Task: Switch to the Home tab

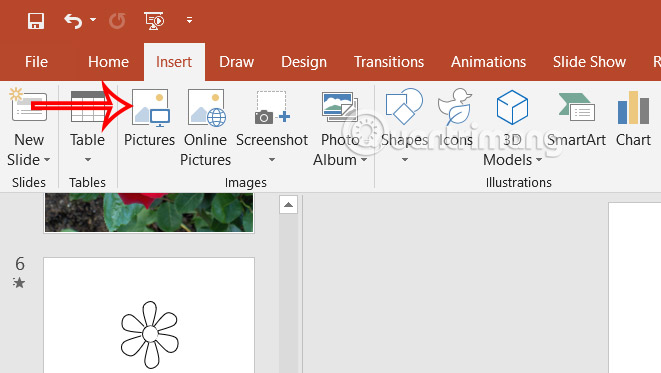Action: (x=108, y=62)
